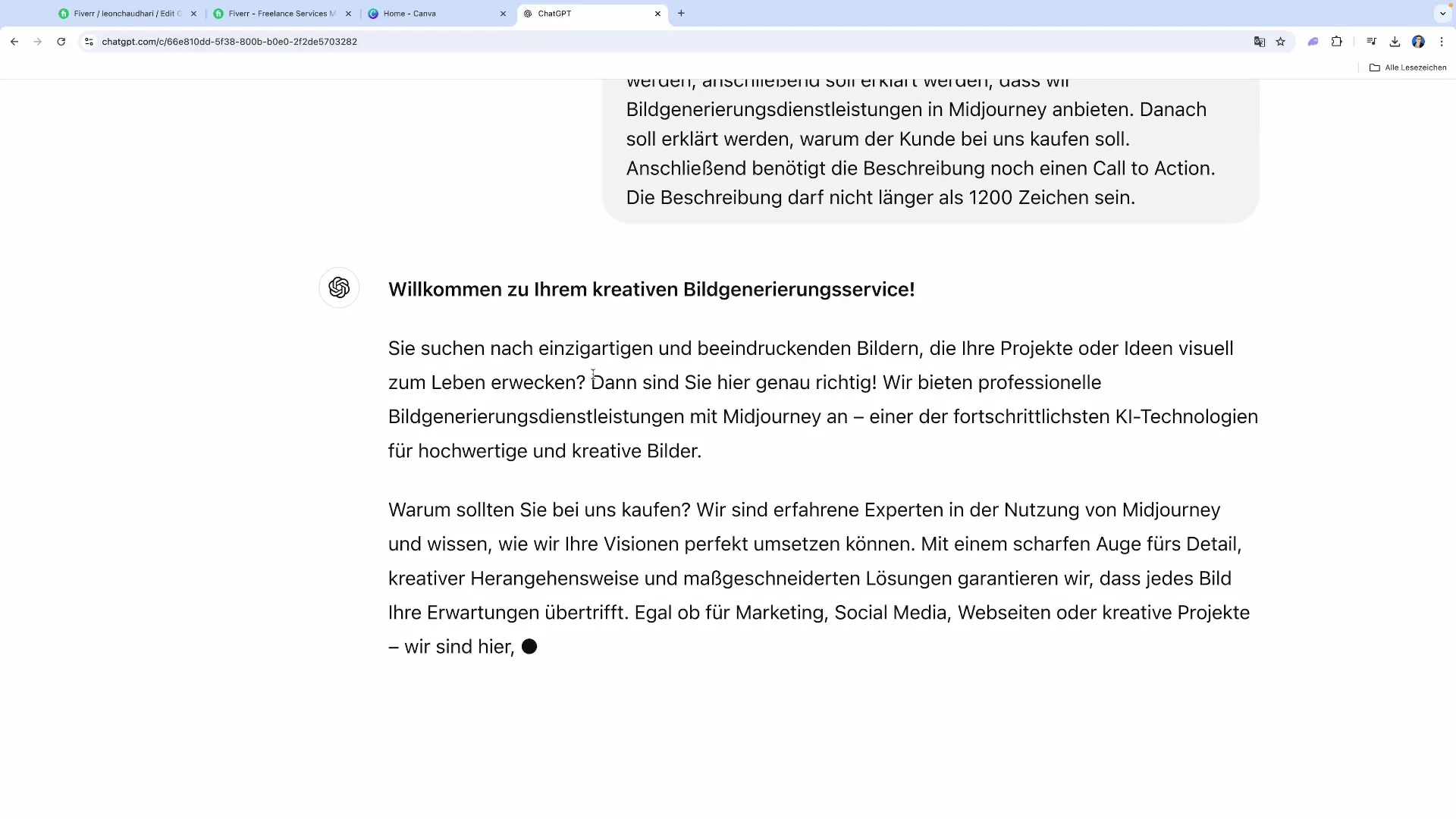Close the Home - Canva tab
This screenshot has height=819, width=1456.
(503, 14)
